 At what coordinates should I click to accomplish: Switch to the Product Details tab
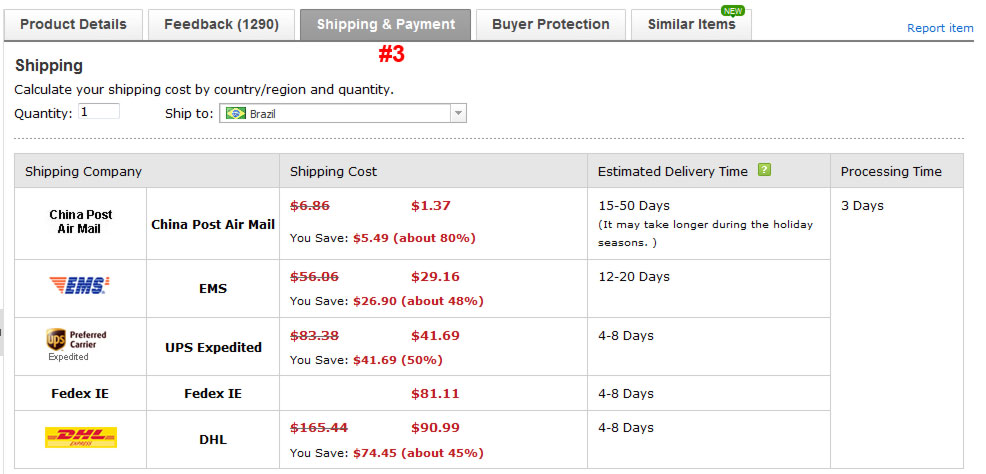click(x=73, y=25)
